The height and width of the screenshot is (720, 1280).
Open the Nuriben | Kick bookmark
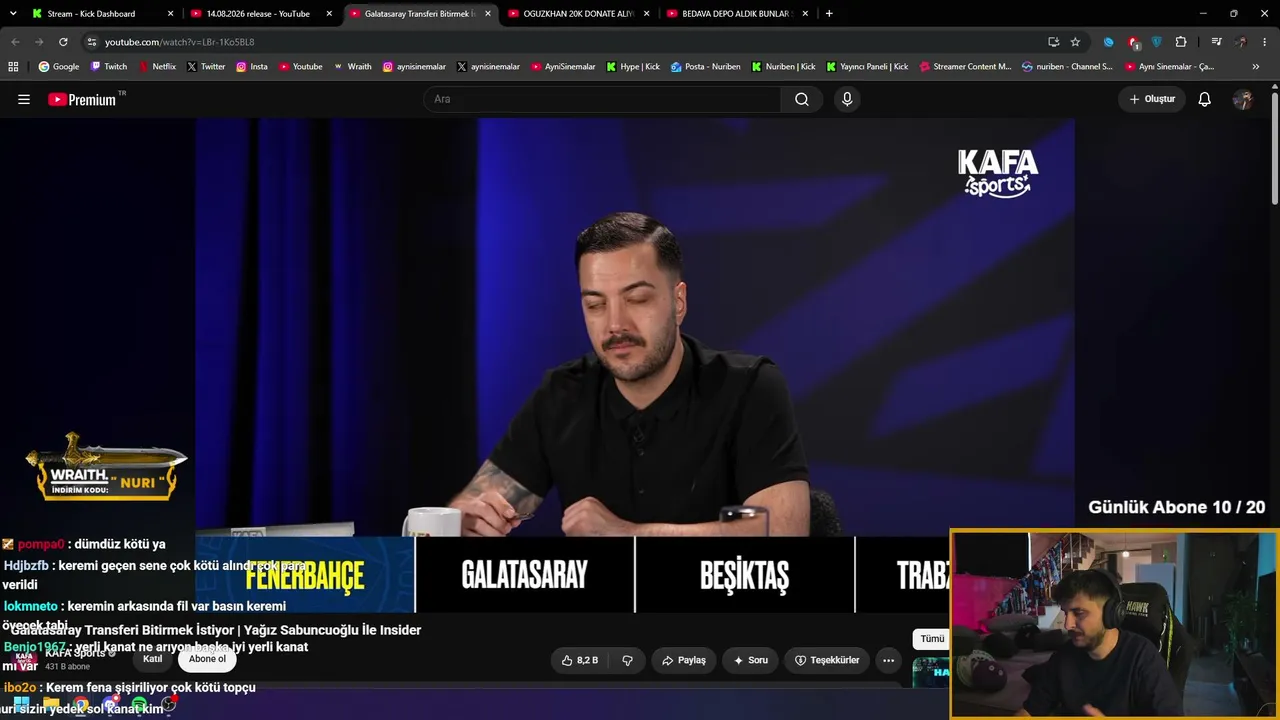pyautogui.click(x=784, y=67)
